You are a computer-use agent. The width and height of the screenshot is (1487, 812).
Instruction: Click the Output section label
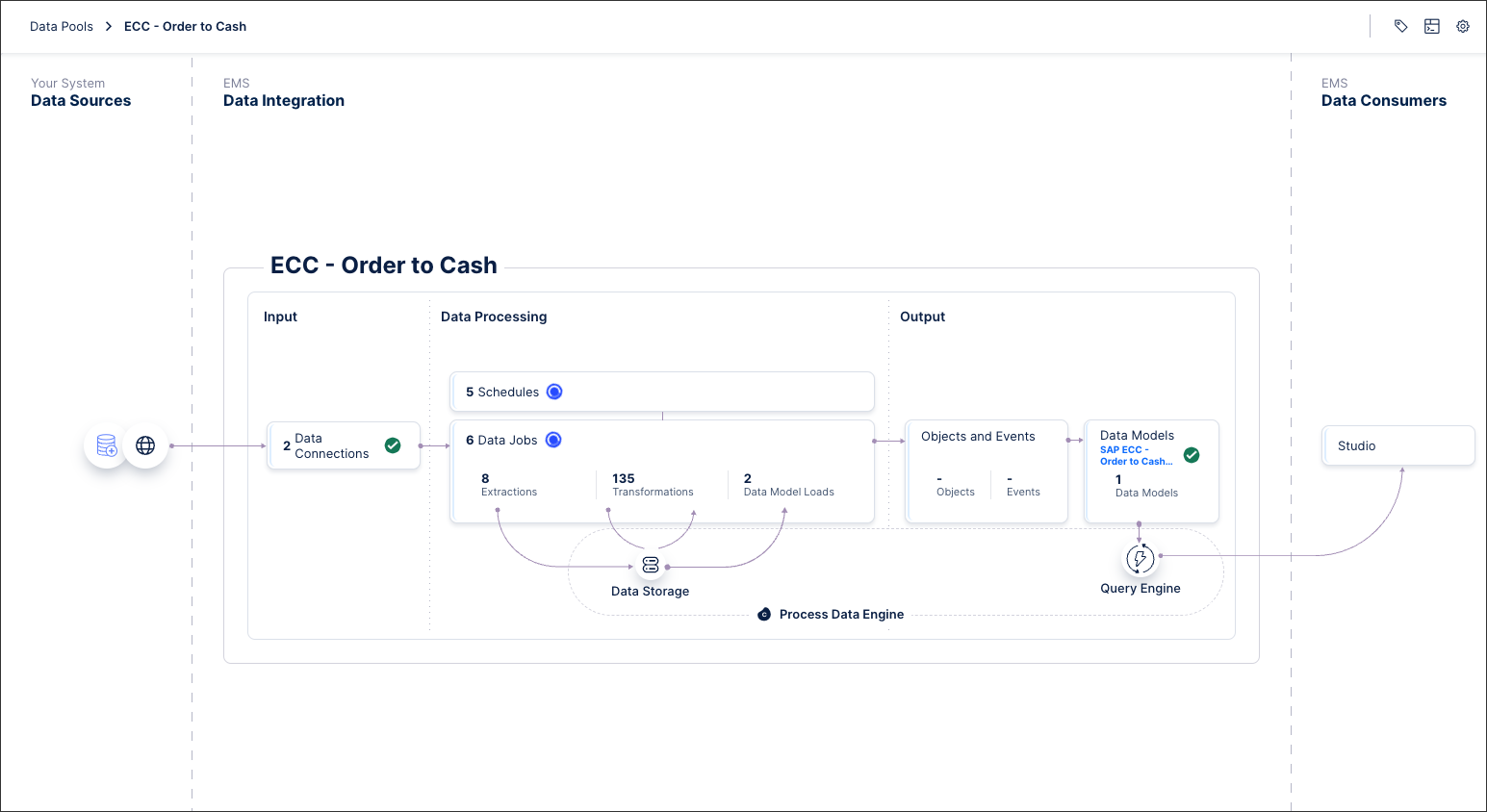pos(922,317)
